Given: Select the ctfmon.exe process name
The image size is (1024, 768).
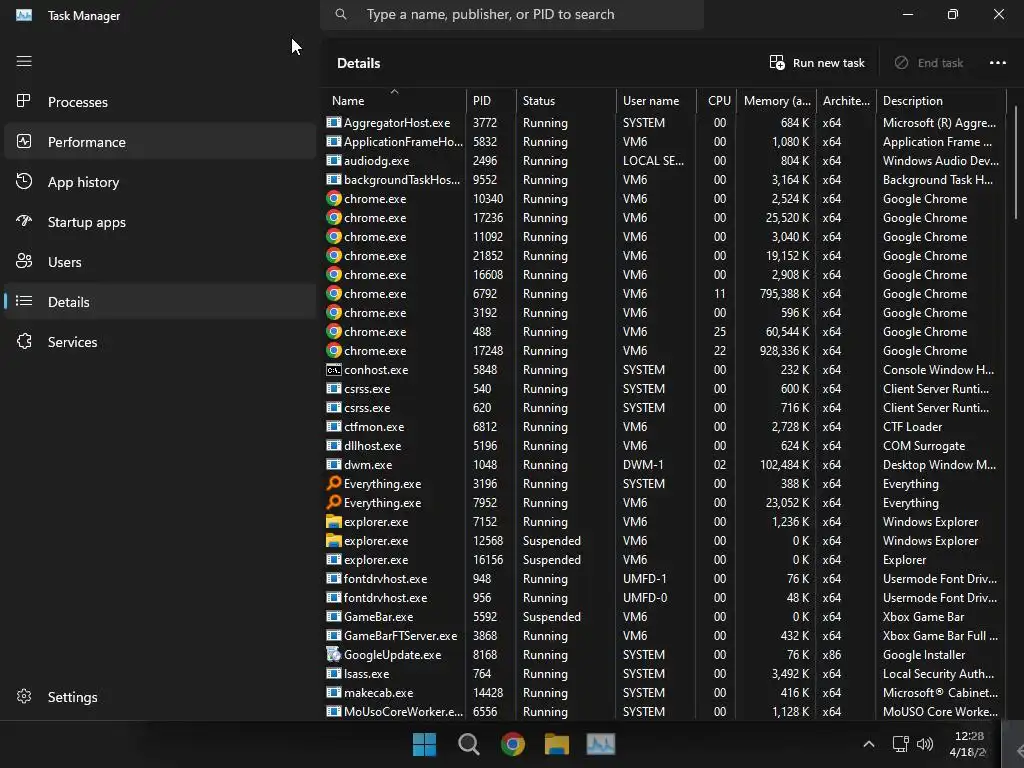Looking at the screenshot, I should 374,426.
